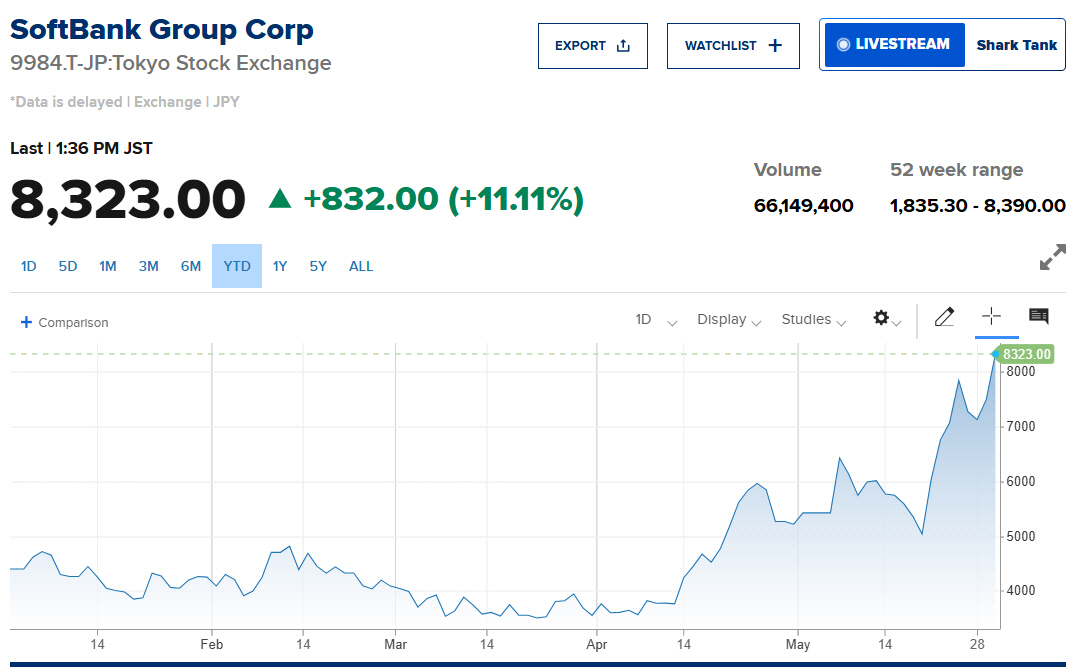The image size is (1068, 670).
Task: Click the livestream radio-dot icon
Action: [x=843, y=44]
